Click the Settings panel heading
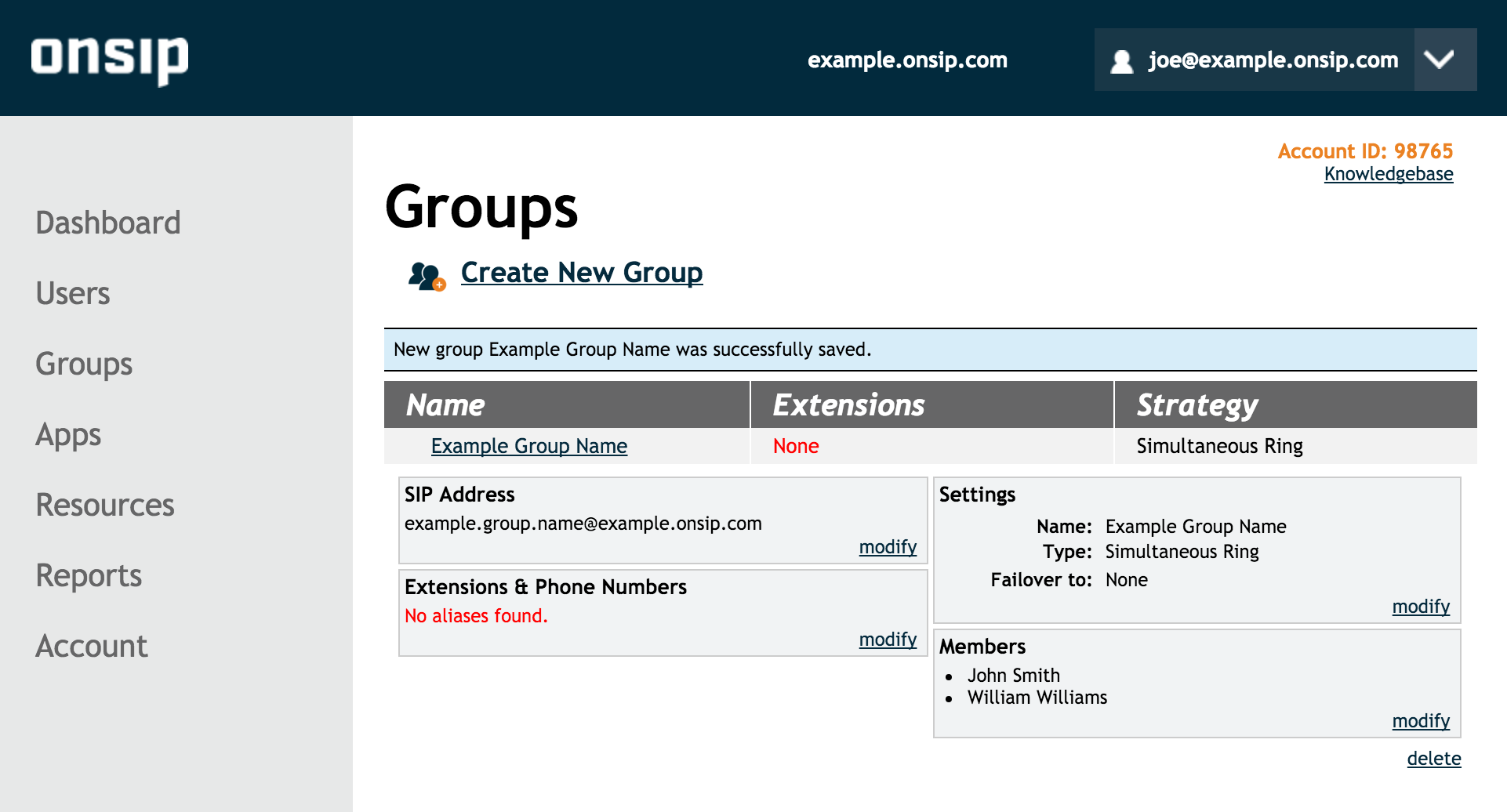1507x812 pixels. [977, 495]
